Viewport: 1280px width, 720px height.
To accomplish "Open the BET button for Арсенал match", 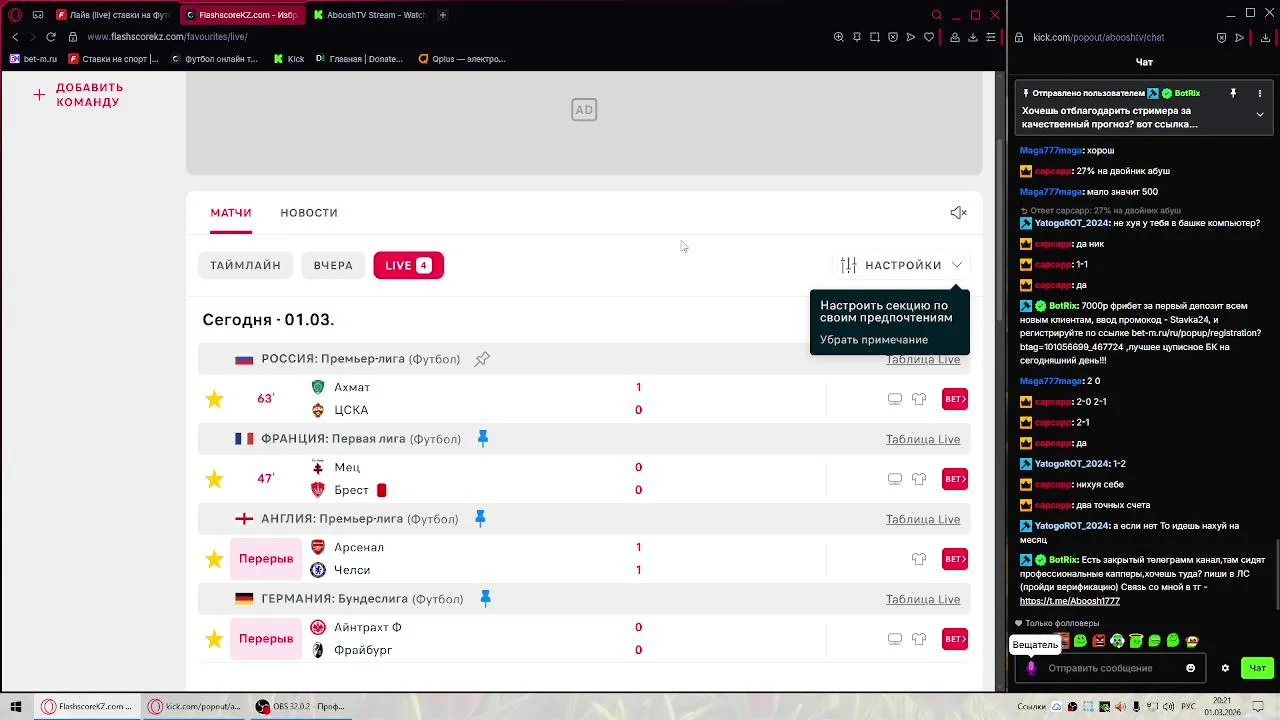I will pyautogui.click(x=955, y=559).
